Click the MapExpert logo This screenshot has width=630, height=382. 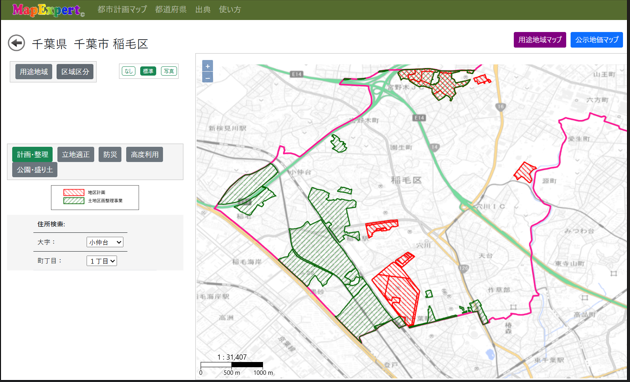click(x=48, y=10)
